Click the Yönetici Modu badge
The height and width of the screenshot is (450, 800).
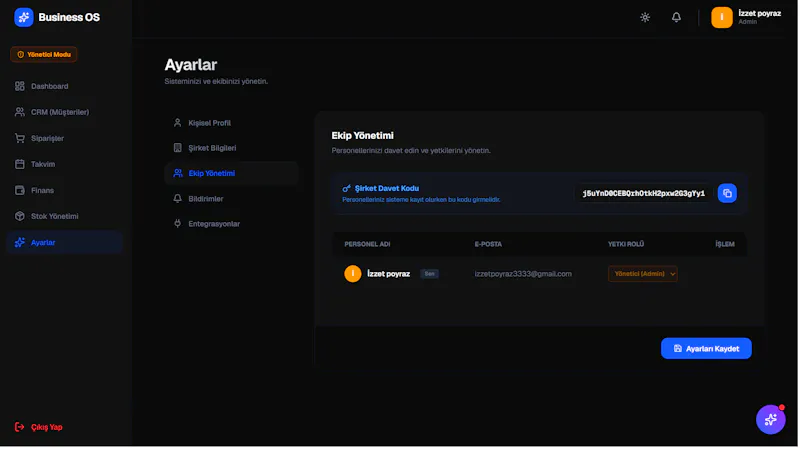44,55
